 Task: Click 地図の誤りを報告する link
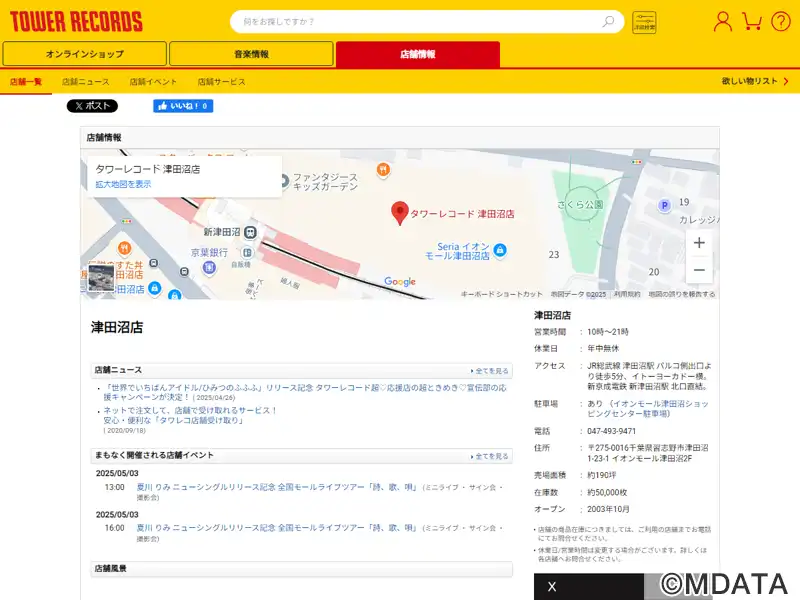[682, 294]
